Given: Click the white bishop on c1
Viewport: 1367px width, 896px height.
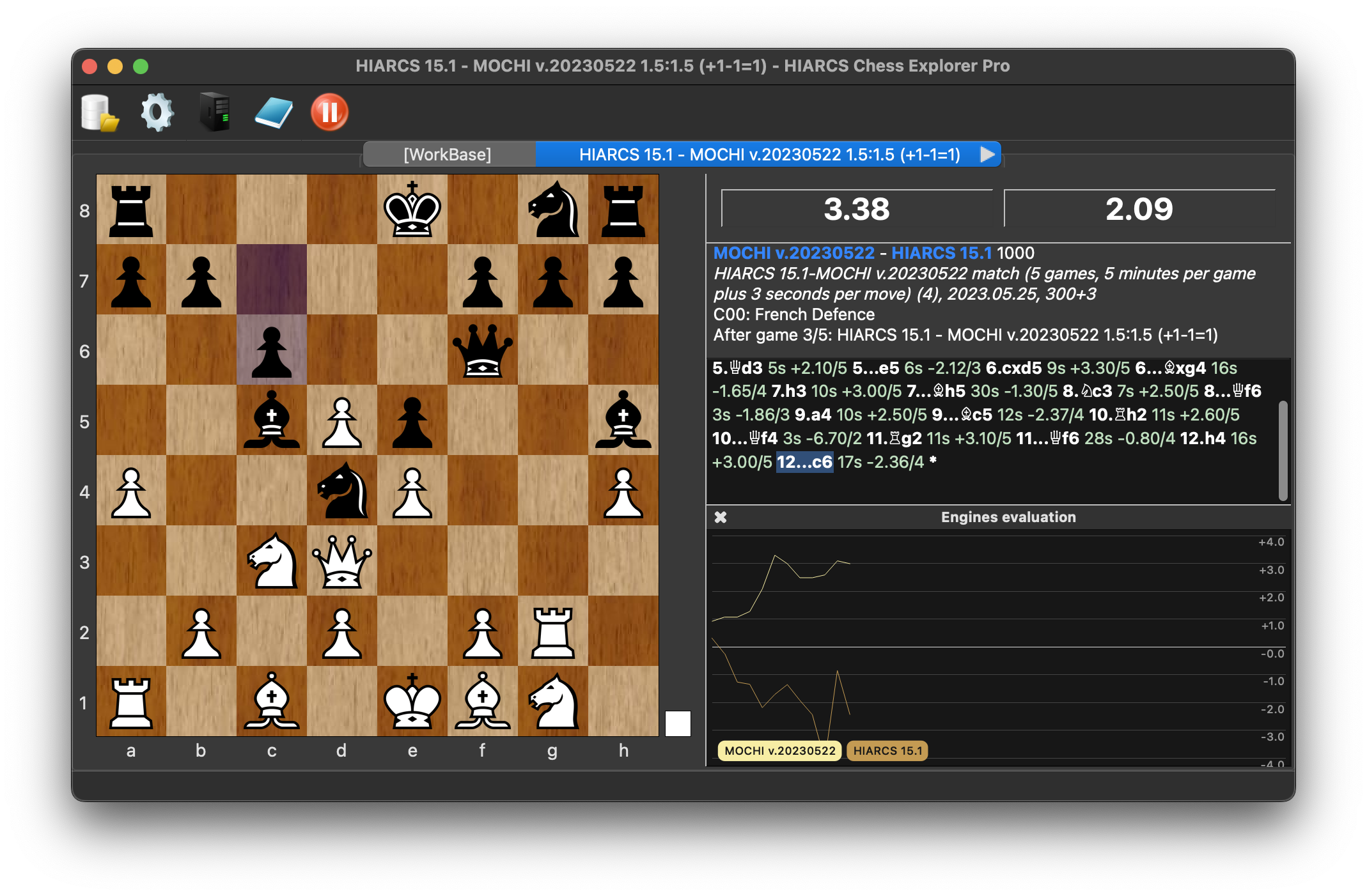Looking at the screenshot, I should click(272, 702).
